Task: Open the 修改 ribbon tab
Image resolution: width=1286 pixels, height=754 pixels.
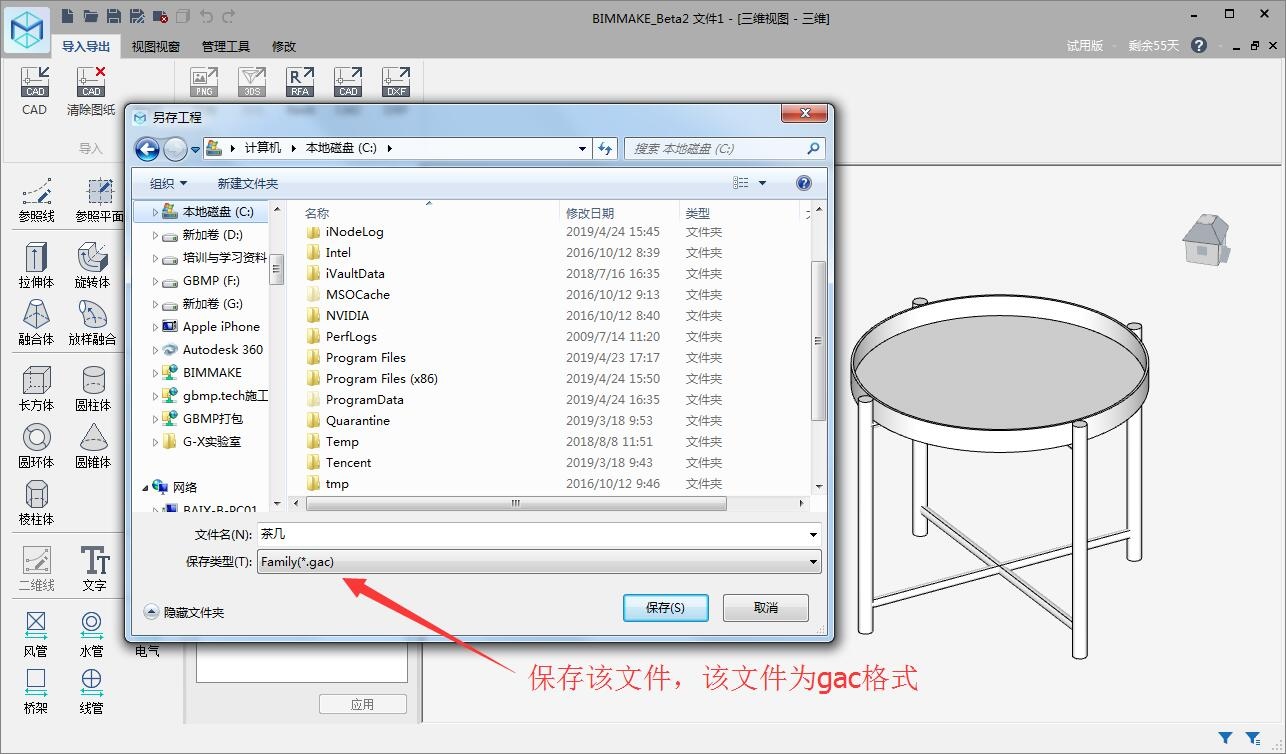Action: (x=284, y=46)
